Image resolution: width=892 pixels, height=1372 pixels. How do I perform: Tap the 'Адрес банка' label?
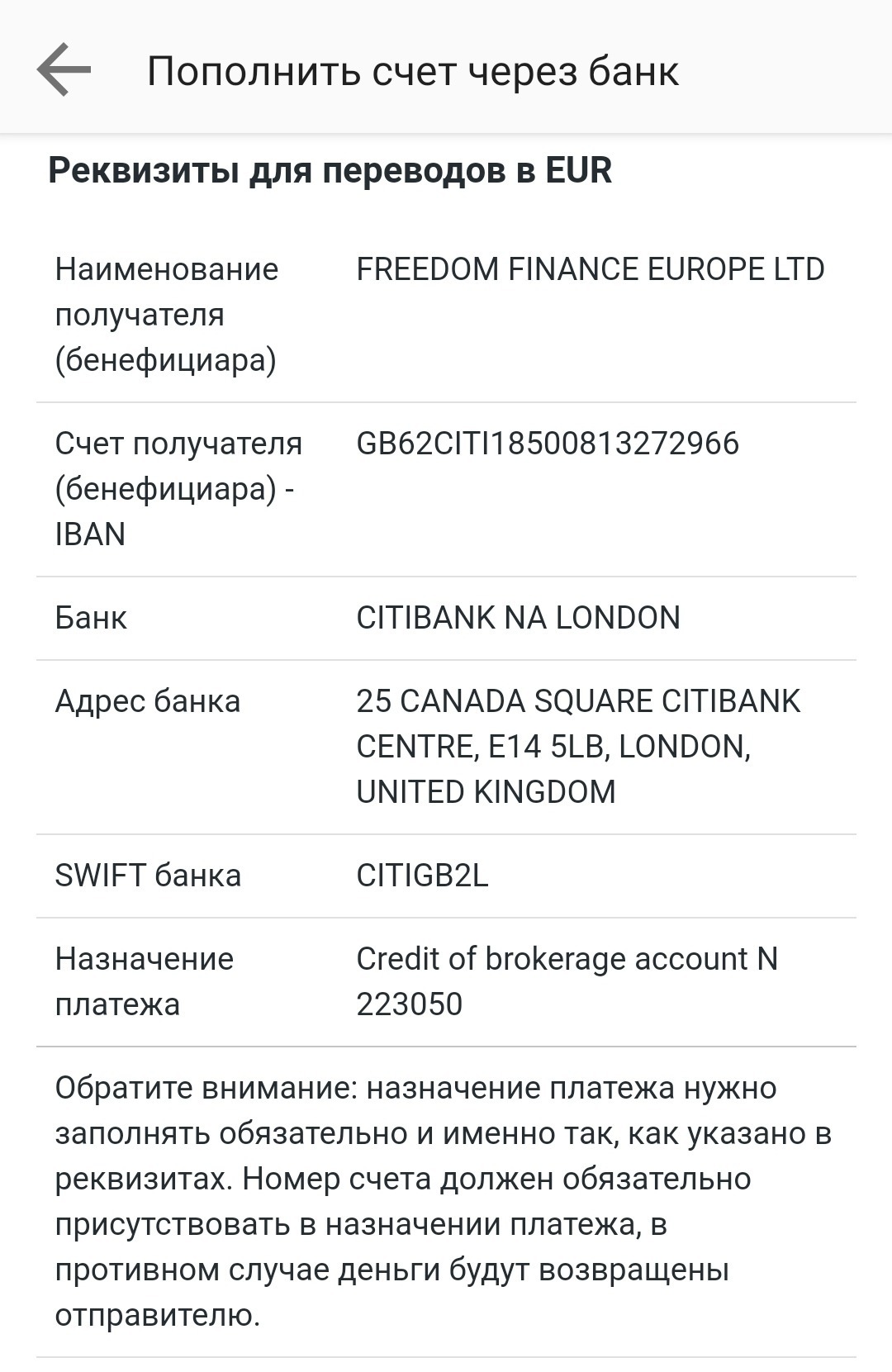[x=147, y=701]
